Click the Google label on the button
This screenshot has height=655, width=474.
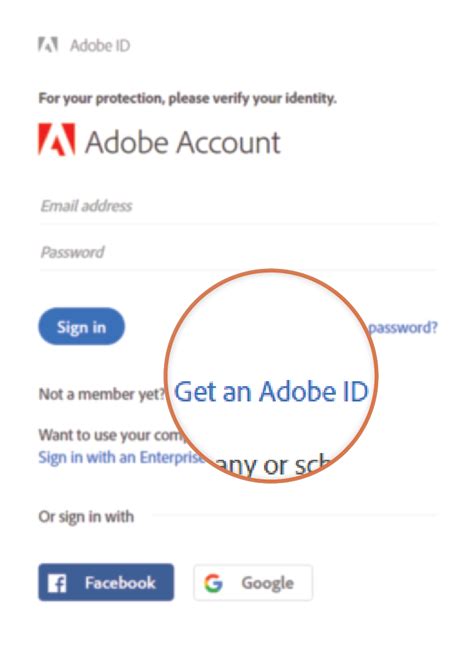pos(268,583)
